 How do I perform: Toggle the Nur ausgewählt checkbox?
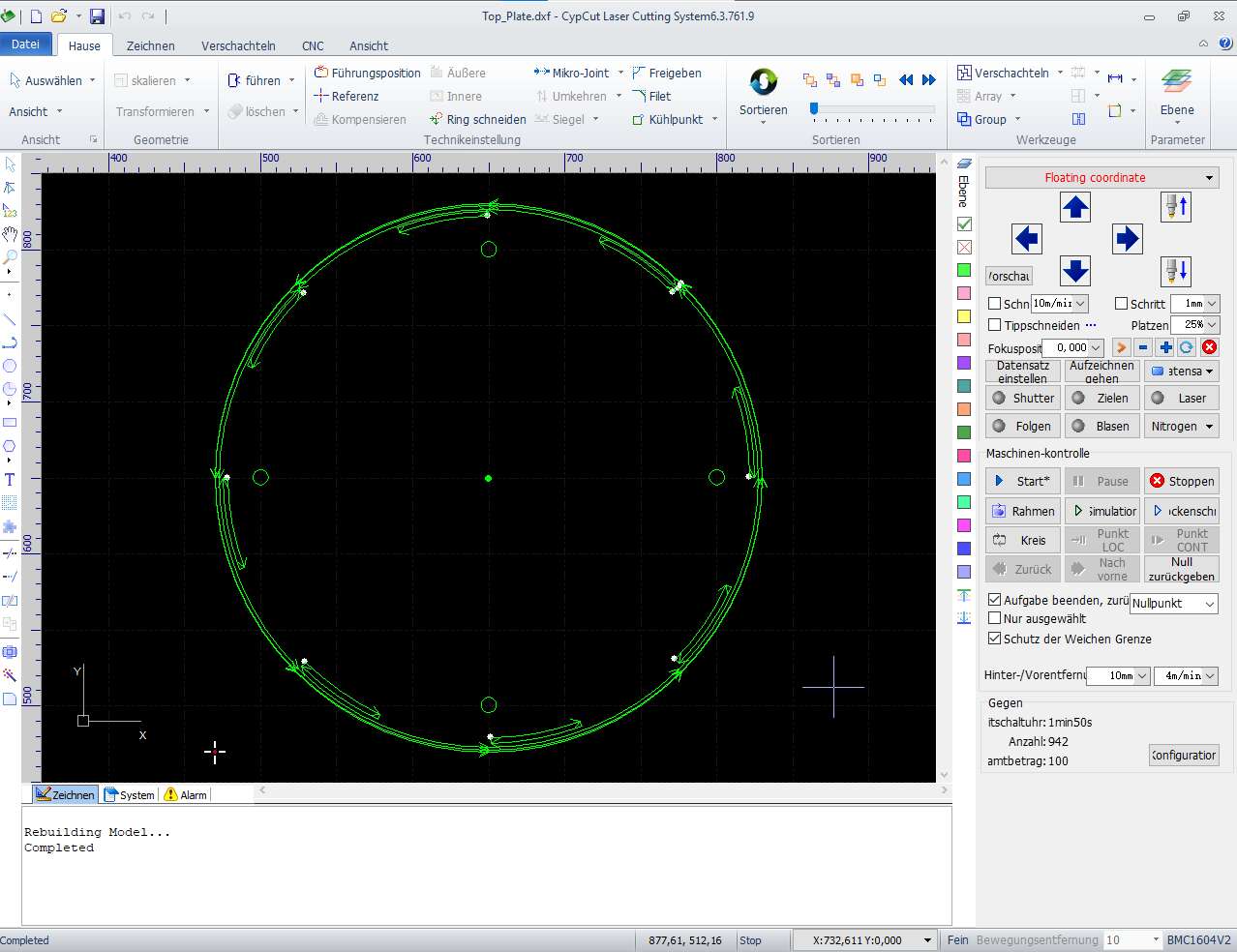coord(994,618)
